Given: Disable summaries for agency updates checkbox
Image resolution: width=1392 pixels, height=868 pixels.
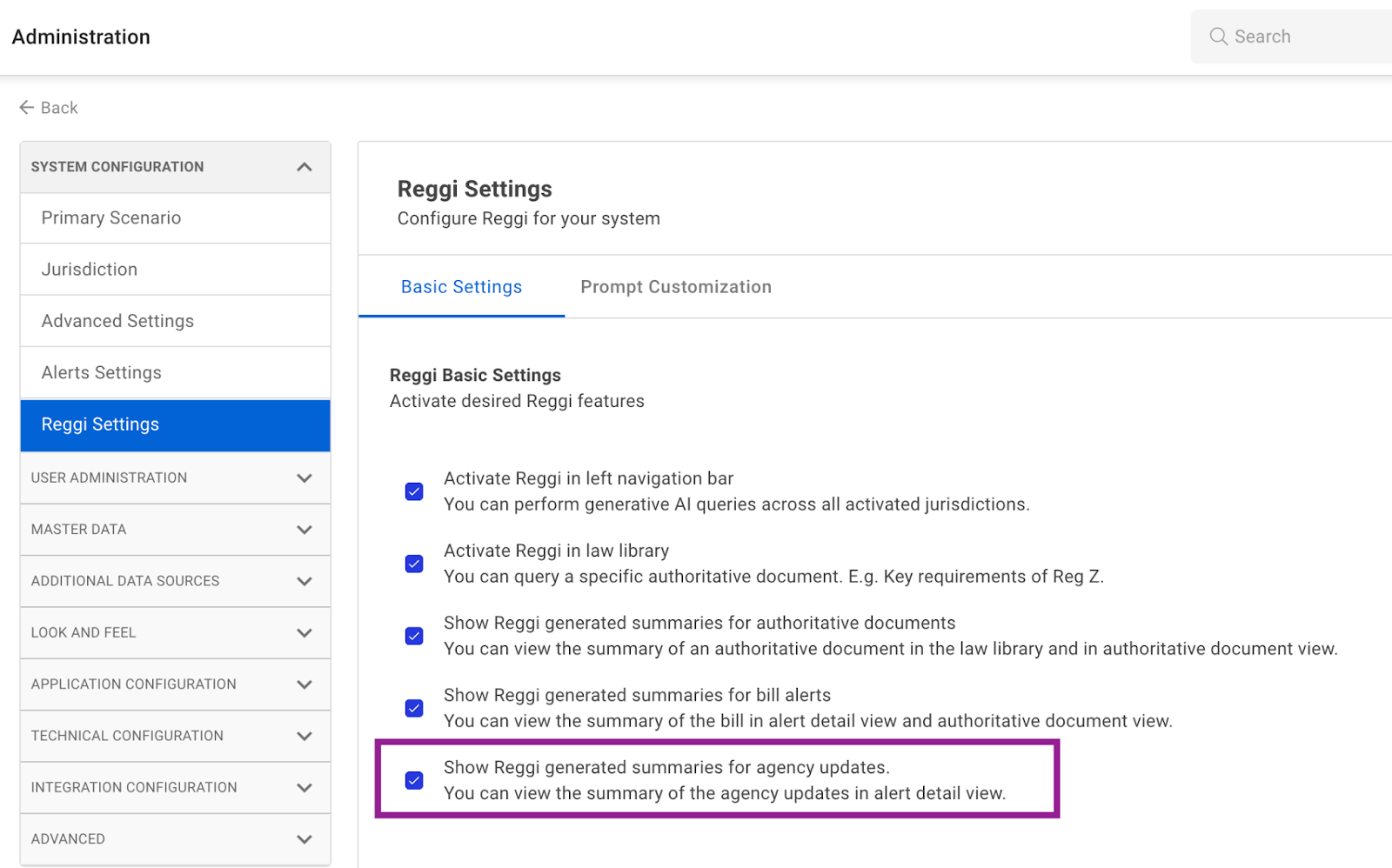Looking at the screenshot, I should pos(414,780).
